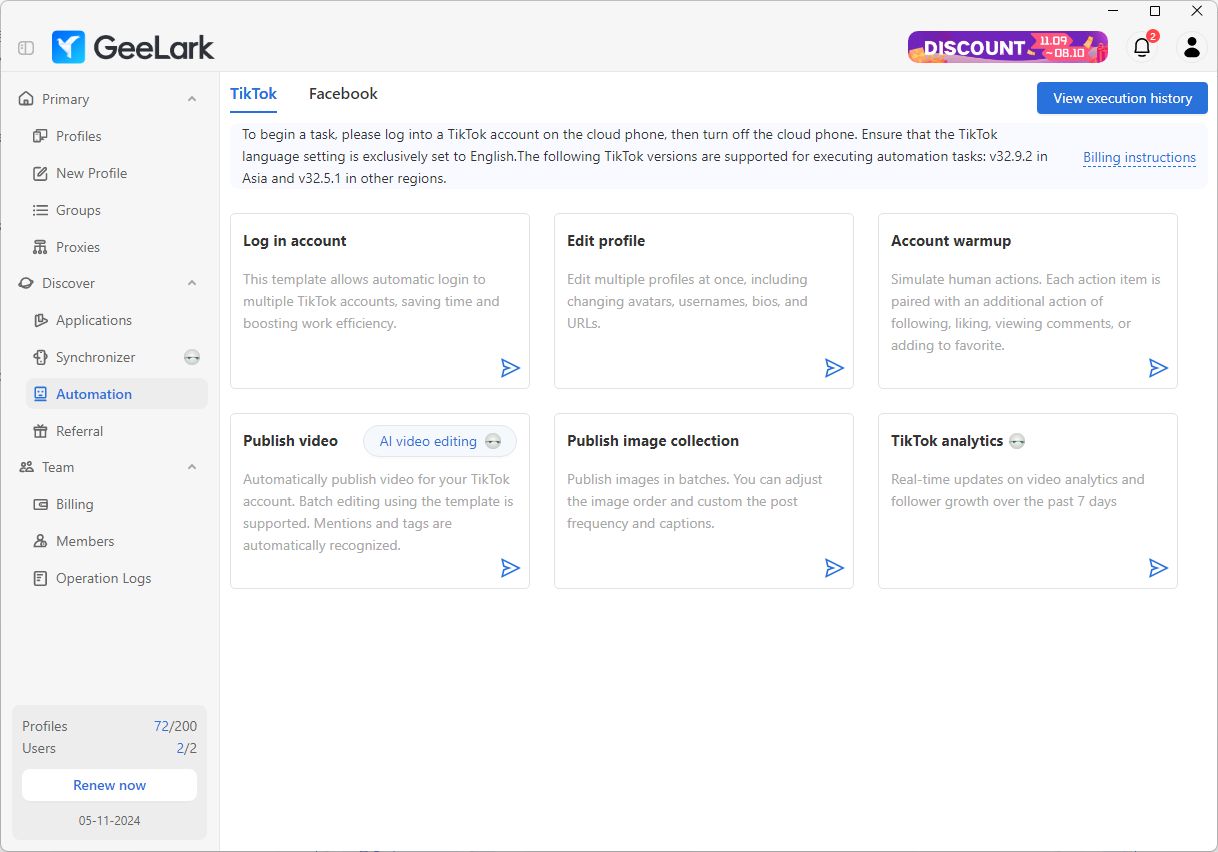Click the DISCOUNT promotion banner

pos(1007,47)
